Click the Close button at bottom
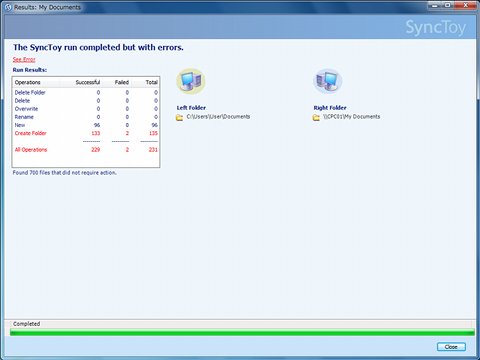The height and width of the screenshot is (360, 480). point(451,347)
